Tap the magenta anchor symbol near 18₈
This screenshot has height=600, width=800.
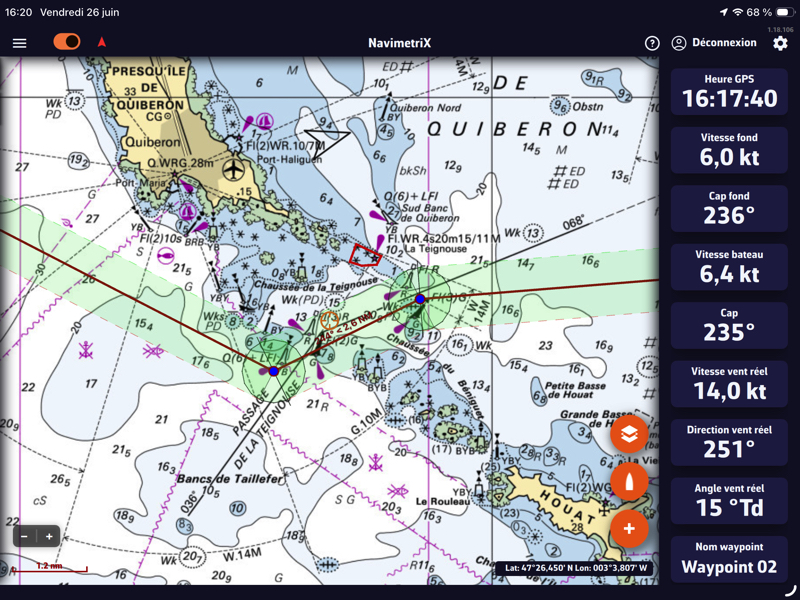[376, 462]
